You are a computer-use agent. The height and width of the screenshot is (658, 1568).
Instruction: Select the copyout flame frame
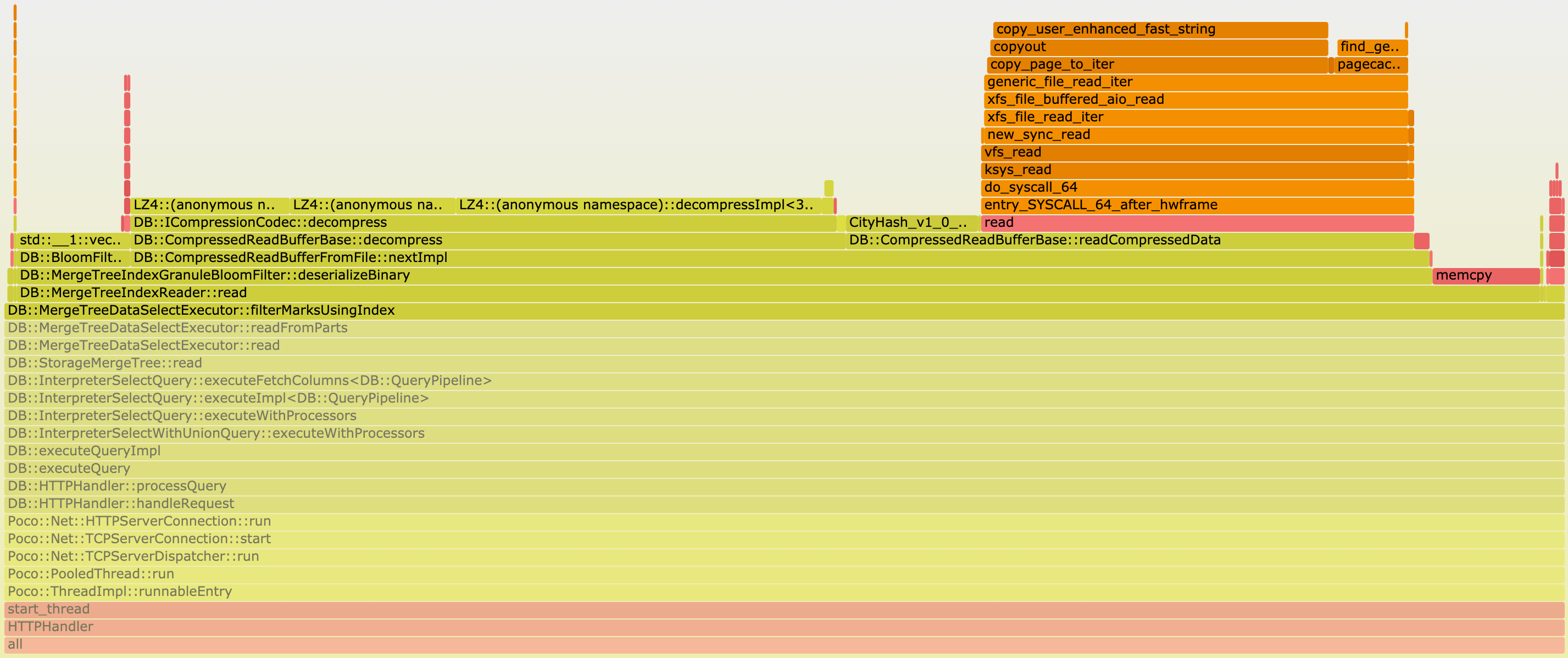click(1159, 47)
